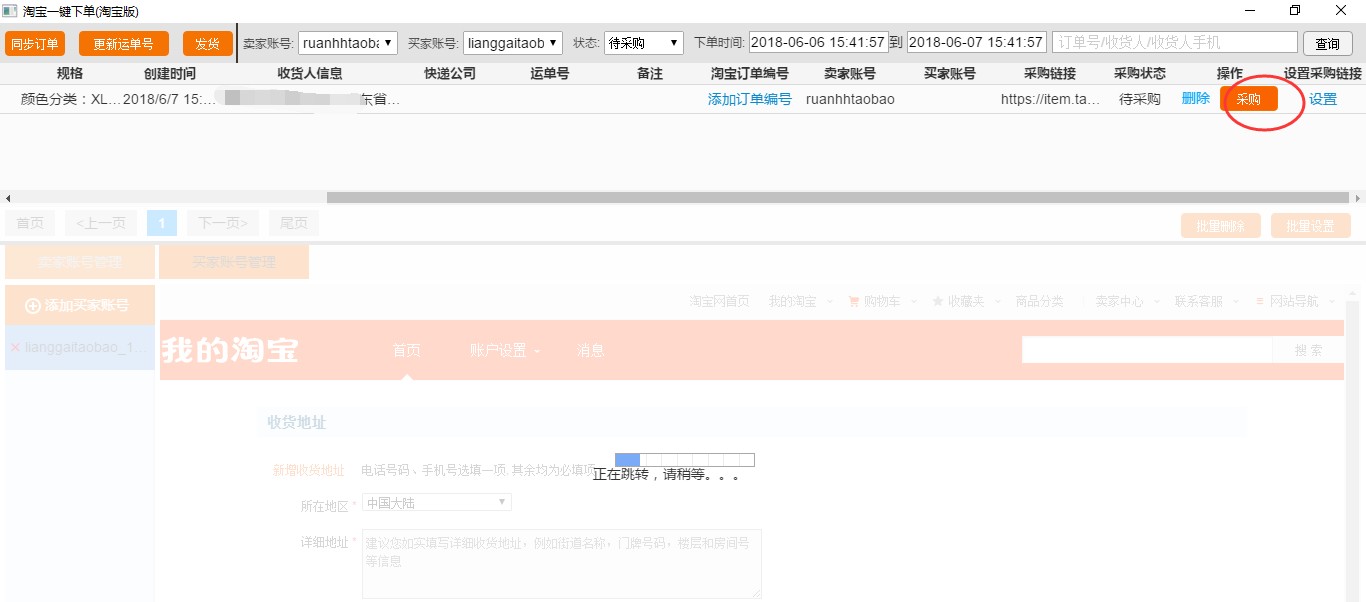Click the 设置 link in order row
The height and width of the screenshot is (602, 1366).
click(1323, 99)
